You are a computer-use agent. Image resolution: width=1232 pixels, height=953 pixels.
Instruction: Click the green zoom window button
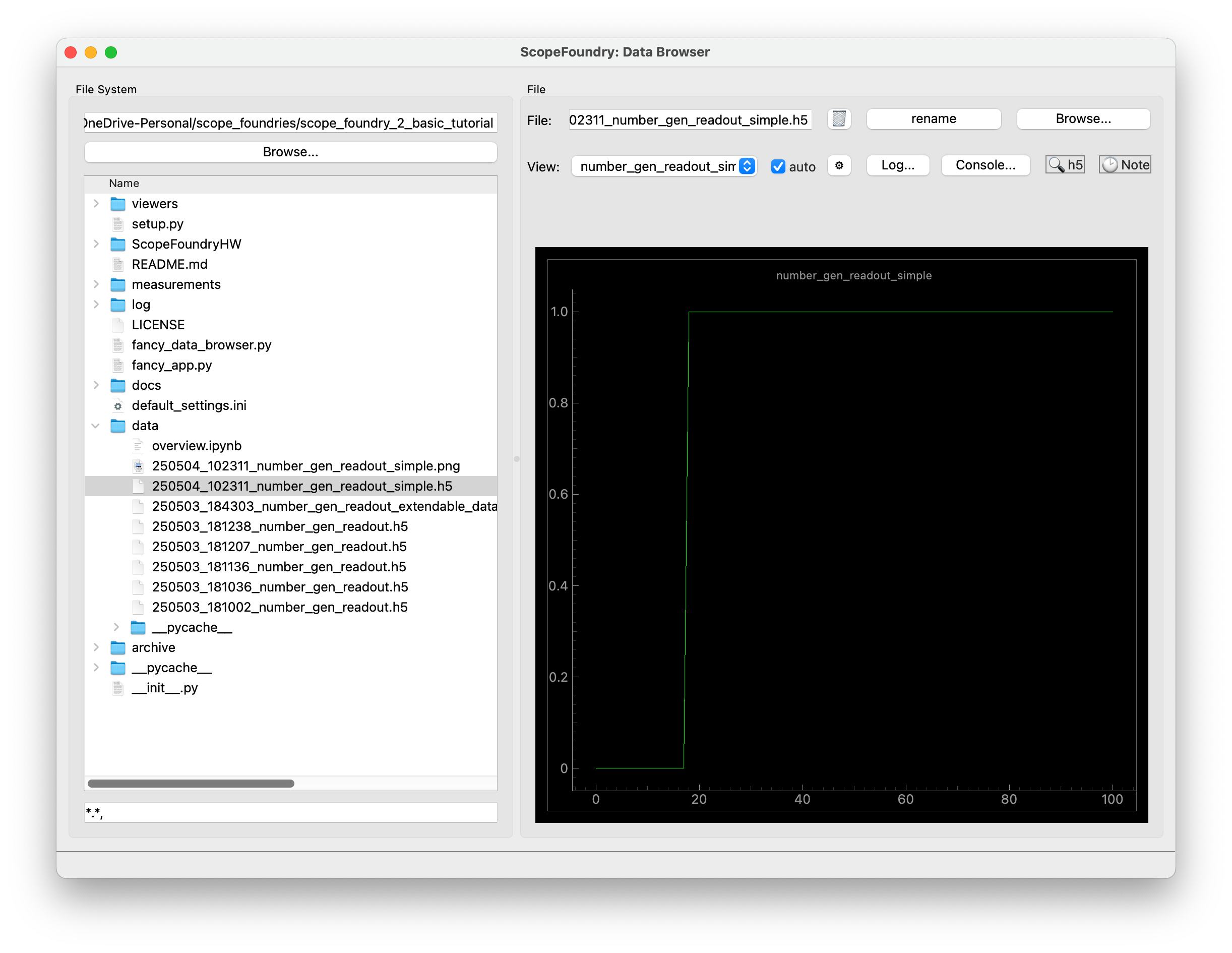(x=111, y=52)
